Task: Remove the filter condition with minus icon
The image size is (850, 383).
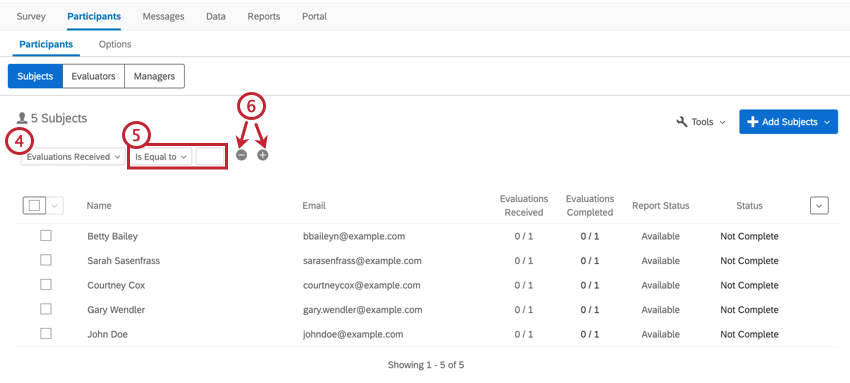Action: 242,155
